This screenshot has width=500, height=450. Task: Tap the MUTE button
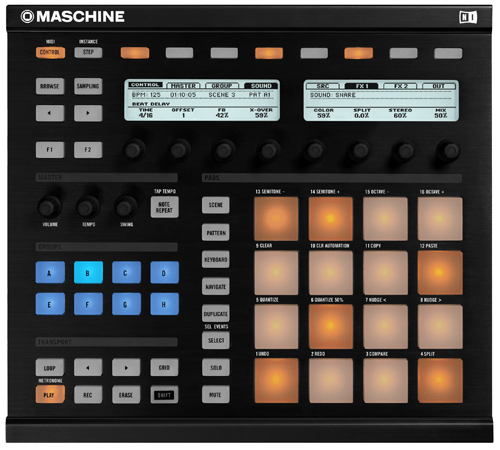pos(216,395)
